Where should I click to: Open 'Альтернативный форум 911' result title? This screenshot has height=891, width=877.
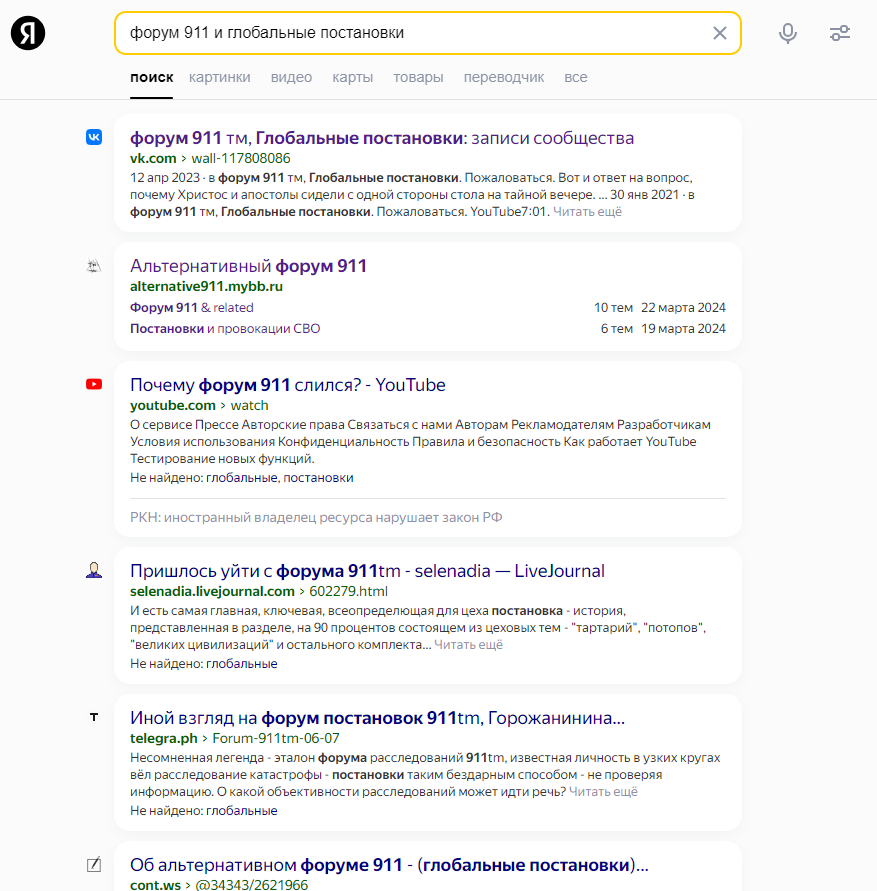248,266
